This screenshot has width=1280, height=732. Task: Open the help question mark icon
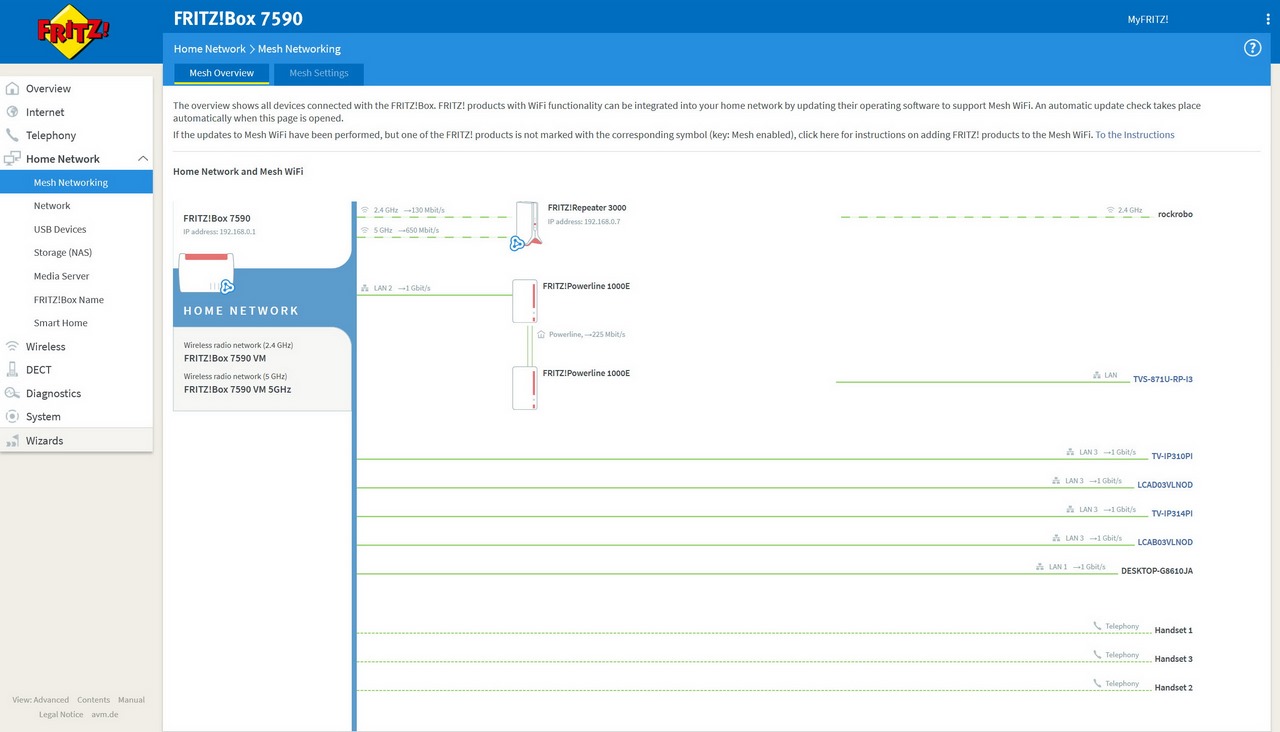[1252, 48]
